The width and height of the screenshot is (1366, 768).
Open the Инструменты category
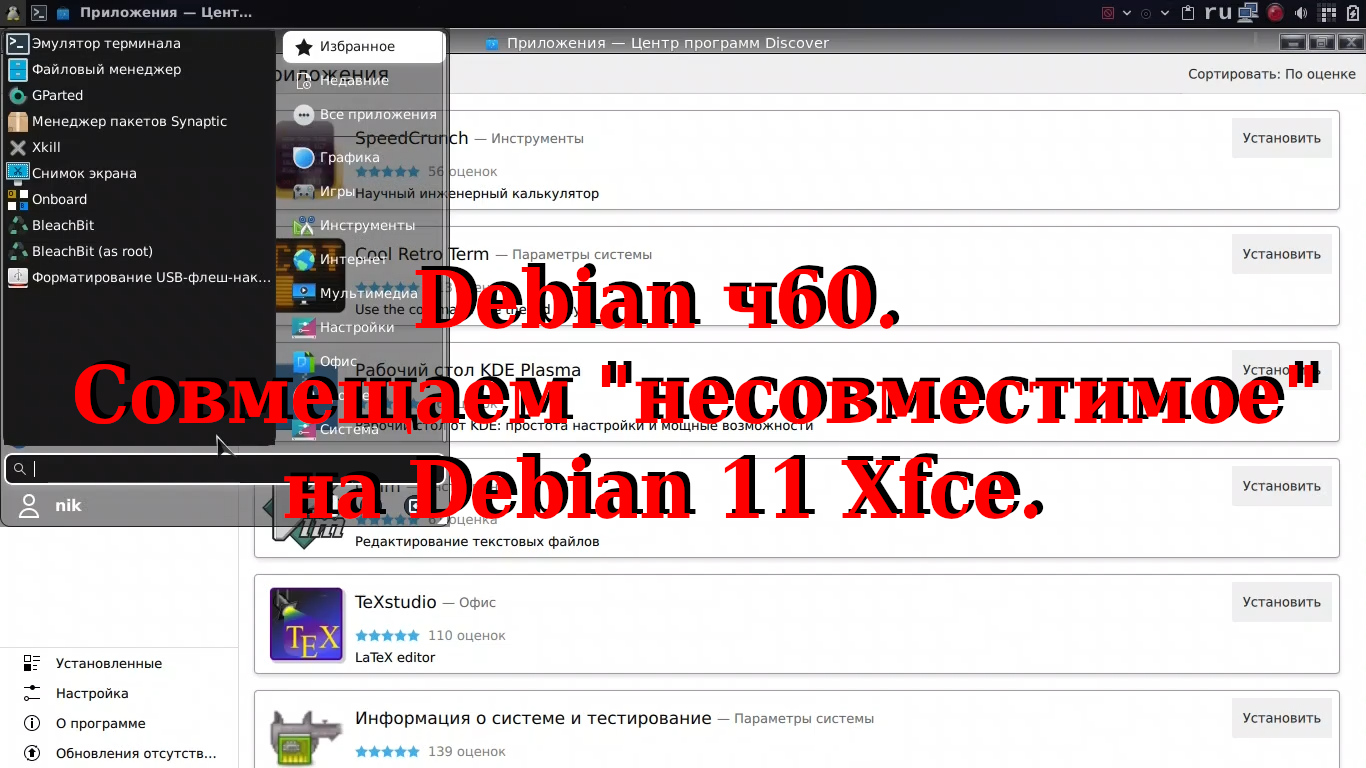pyautogui.click(x=363, y=225)
